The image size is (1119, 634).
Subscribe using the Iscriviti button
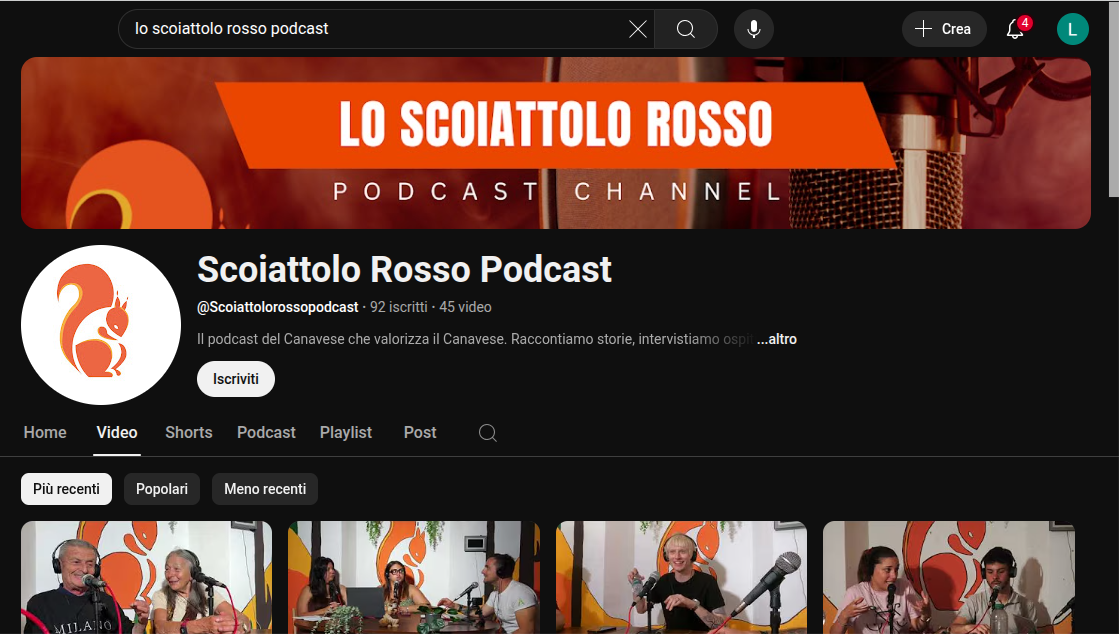[236, 379]
